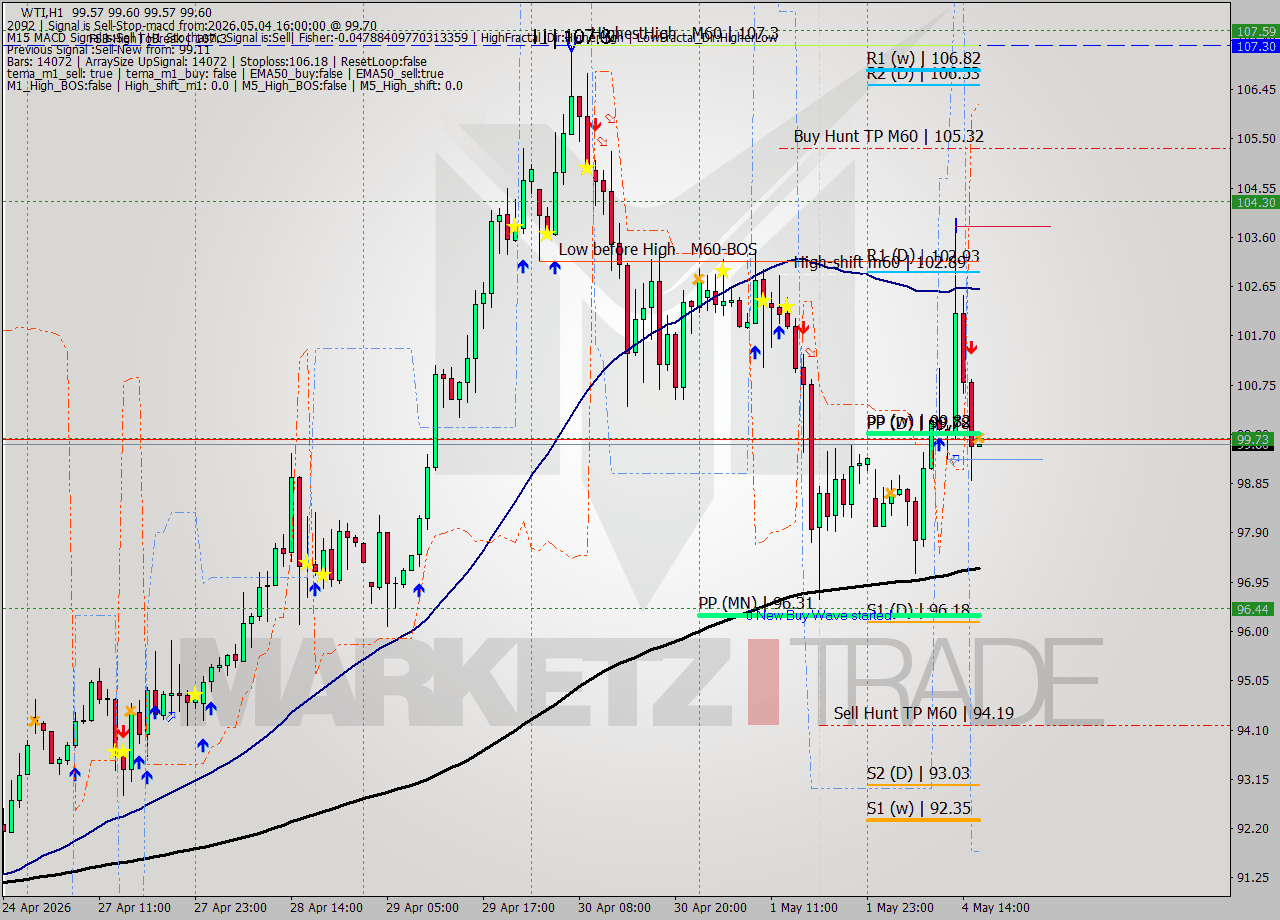Screen dimensions: 1280x920
Task: Select the S1 (w) | 92.35 label
Action: point(918,808)
